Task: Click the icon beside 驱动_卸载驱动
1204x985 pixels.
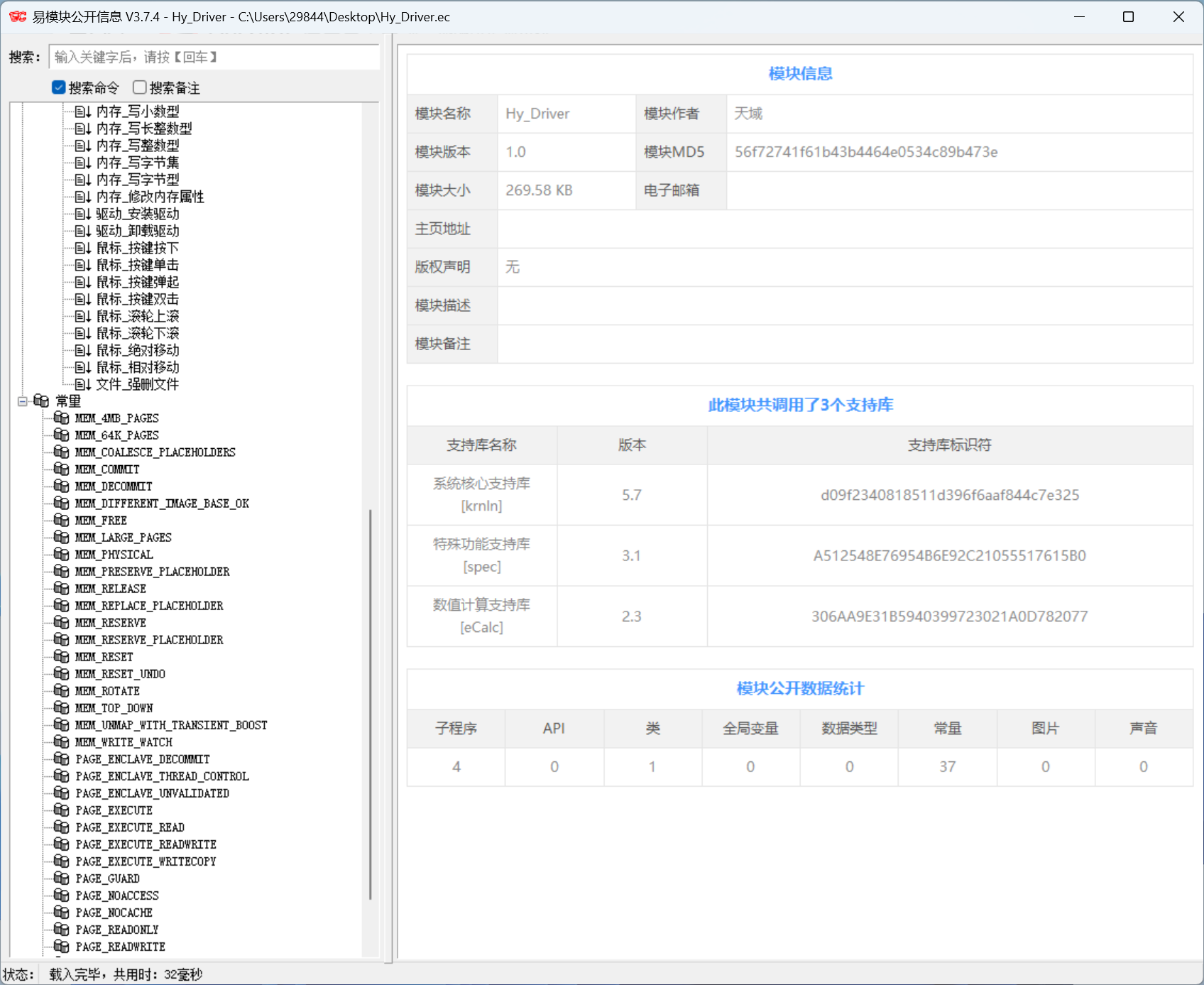Action: point(82,231)
